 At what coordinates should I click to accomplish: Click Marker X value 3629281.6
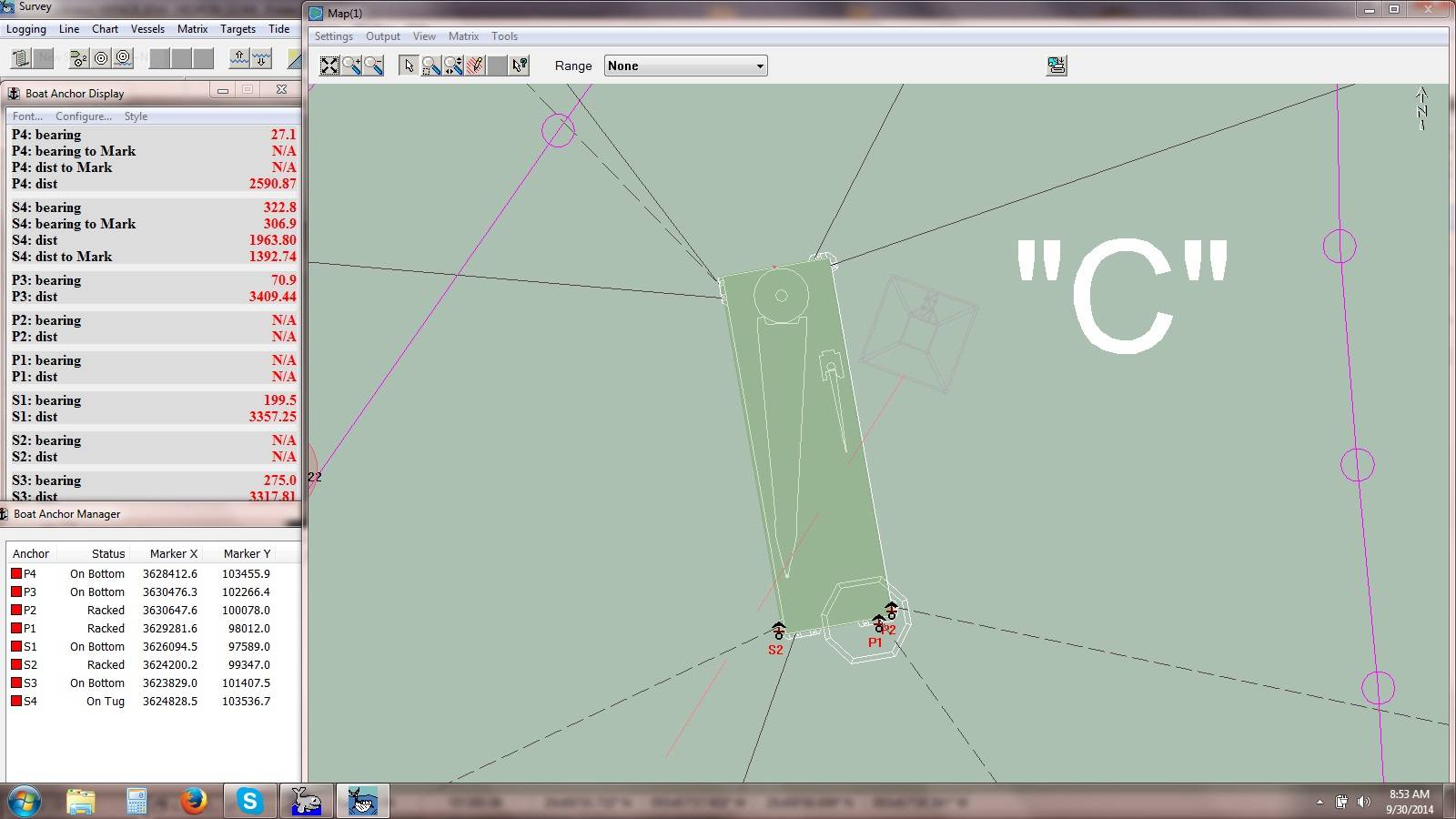tap(169, 629)
